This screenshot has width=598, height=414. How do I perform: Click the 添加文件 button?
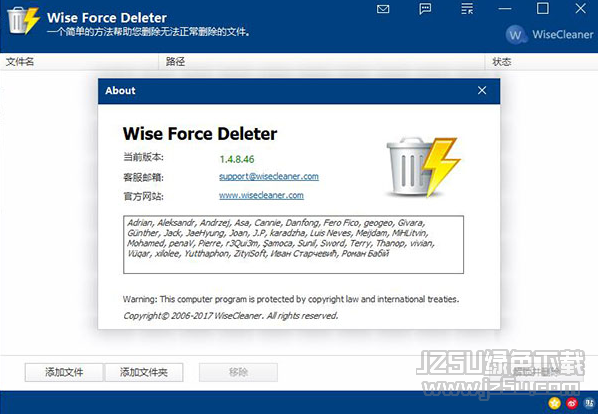[64, 372]
